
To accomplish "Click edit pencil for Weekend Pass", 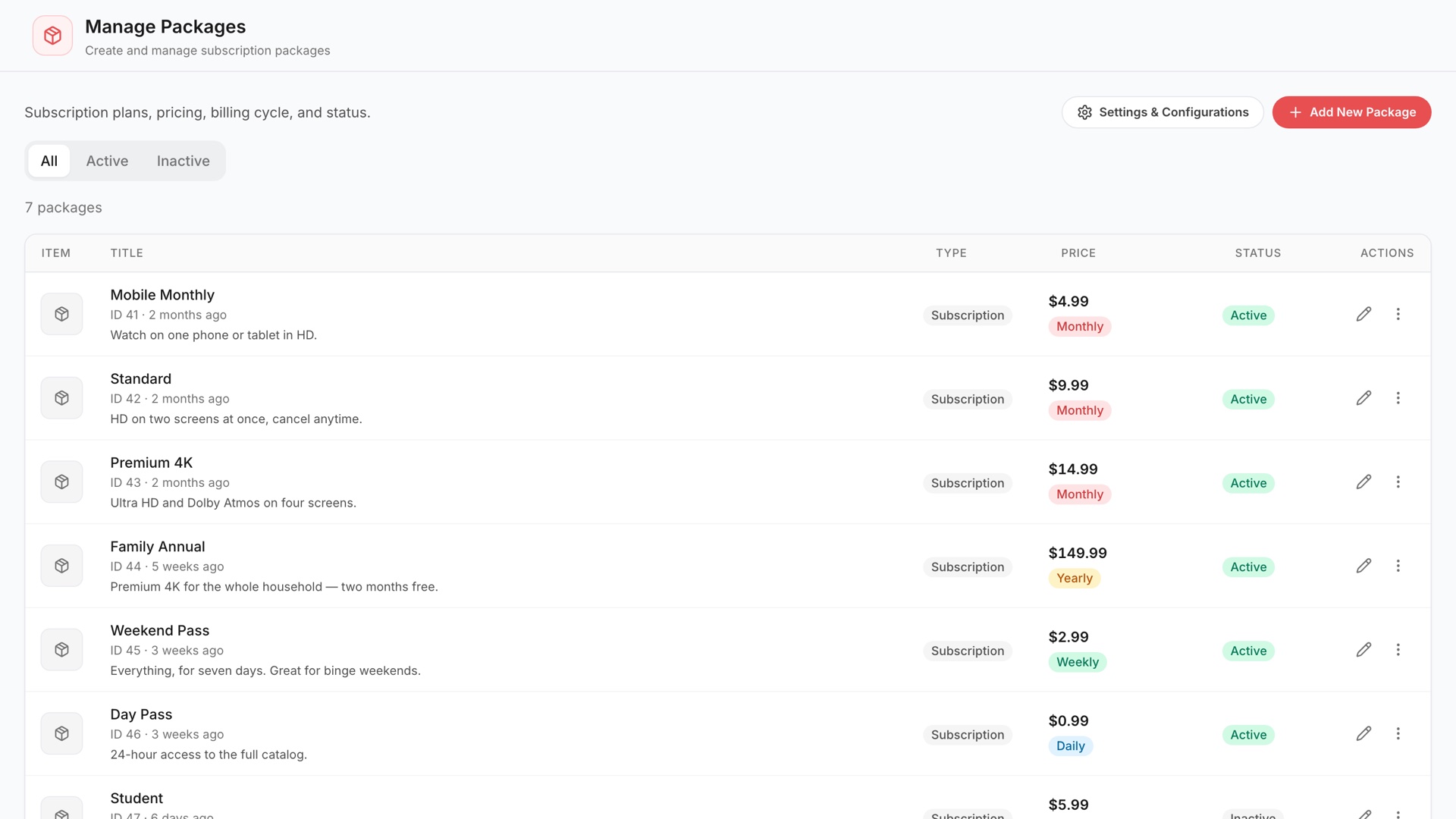I will pos(1363,650).
